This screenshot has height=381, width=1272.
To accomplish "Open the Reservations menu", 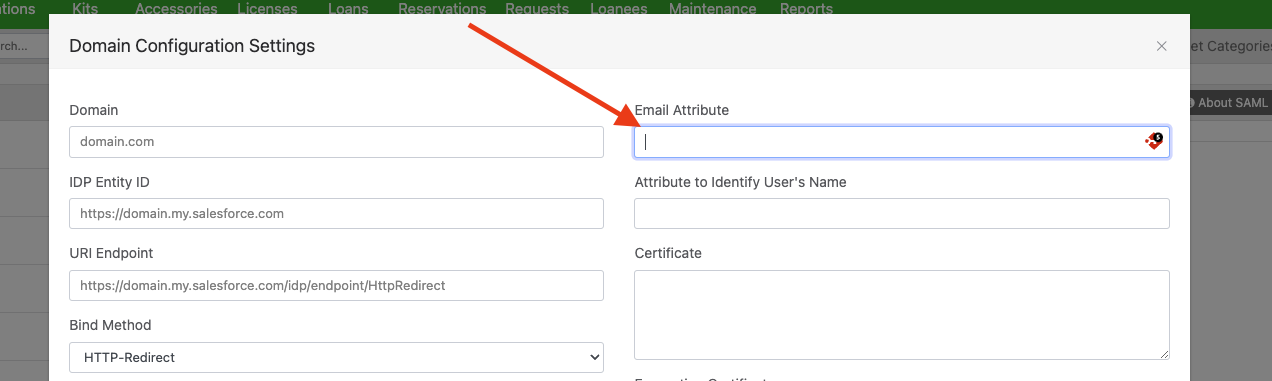I will pos(442,9).
